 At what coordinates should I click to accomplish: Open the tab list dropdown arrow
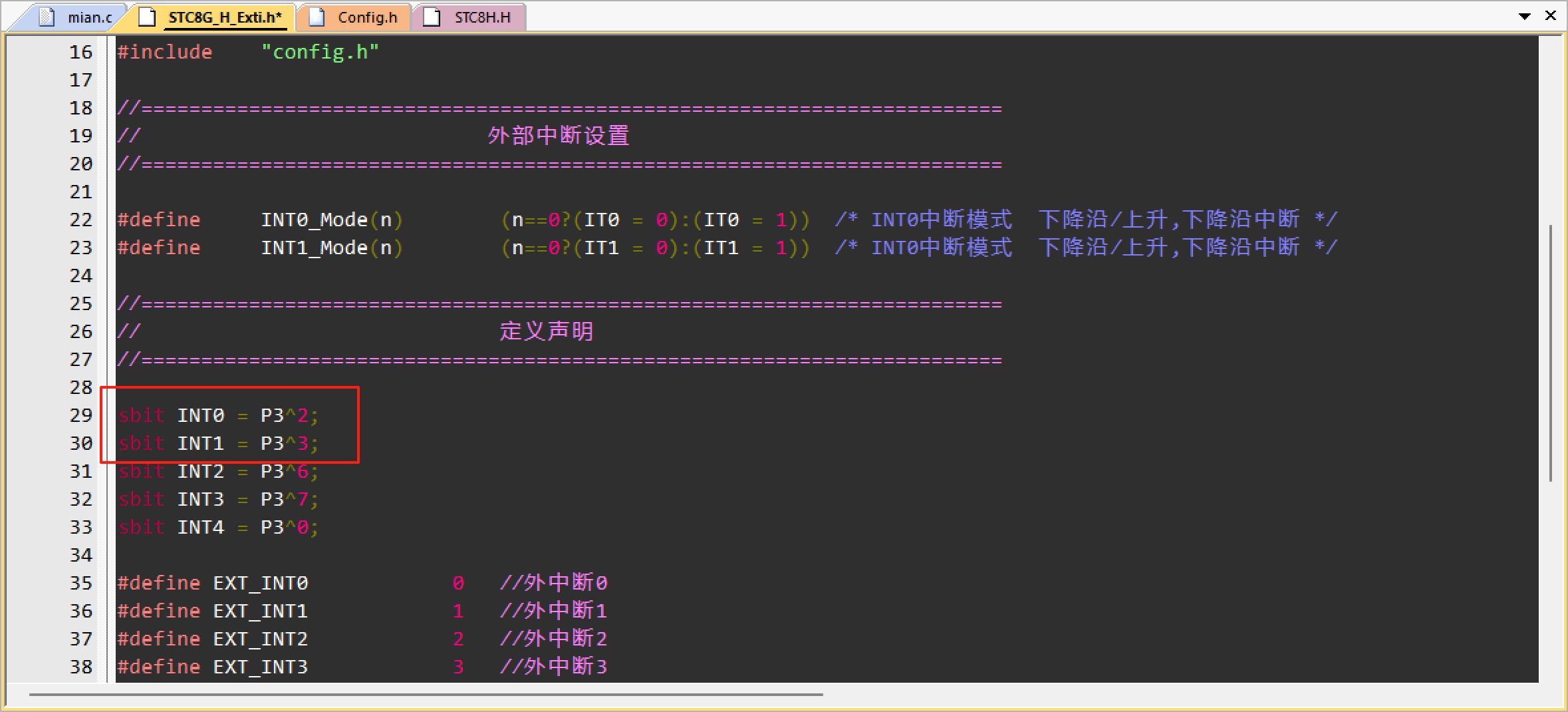coord(1525,16)
